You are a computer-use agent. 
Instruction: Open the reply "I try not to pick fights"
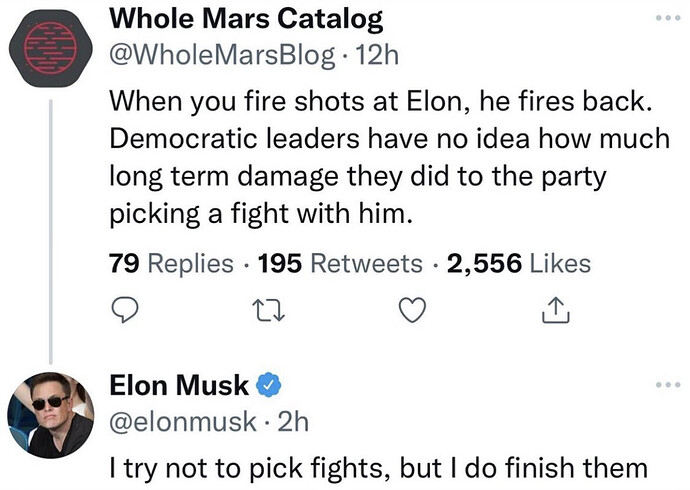coord(378,468)
